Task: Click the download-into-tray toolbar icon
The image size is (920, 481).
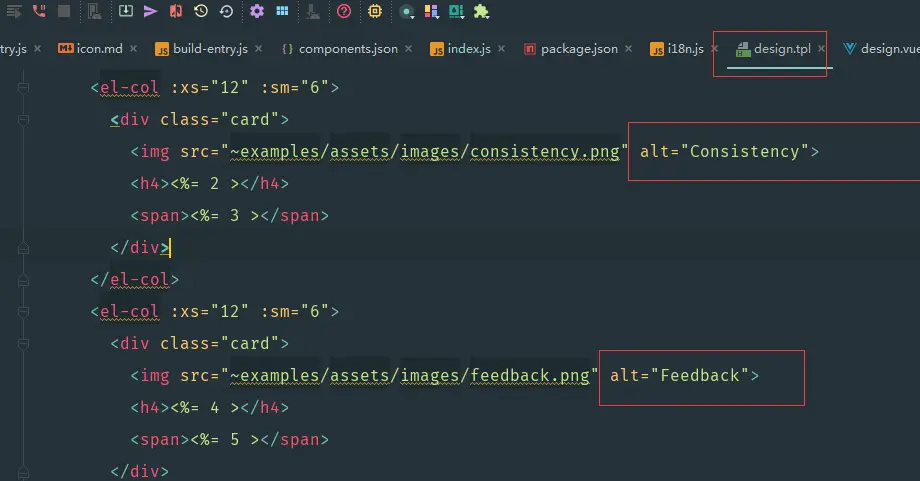Action: coord(126,11)
